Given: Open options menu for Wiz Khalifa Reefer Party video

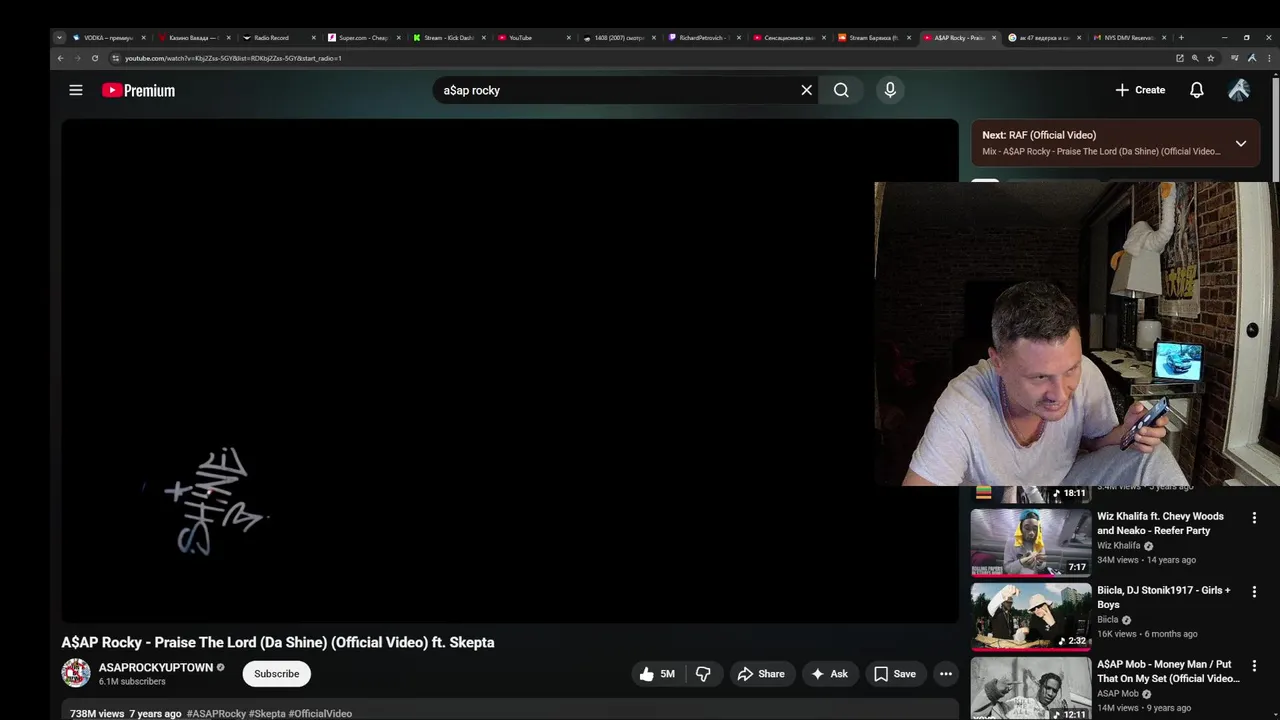Looking at the screenshot, I should tap(1254, 517).
